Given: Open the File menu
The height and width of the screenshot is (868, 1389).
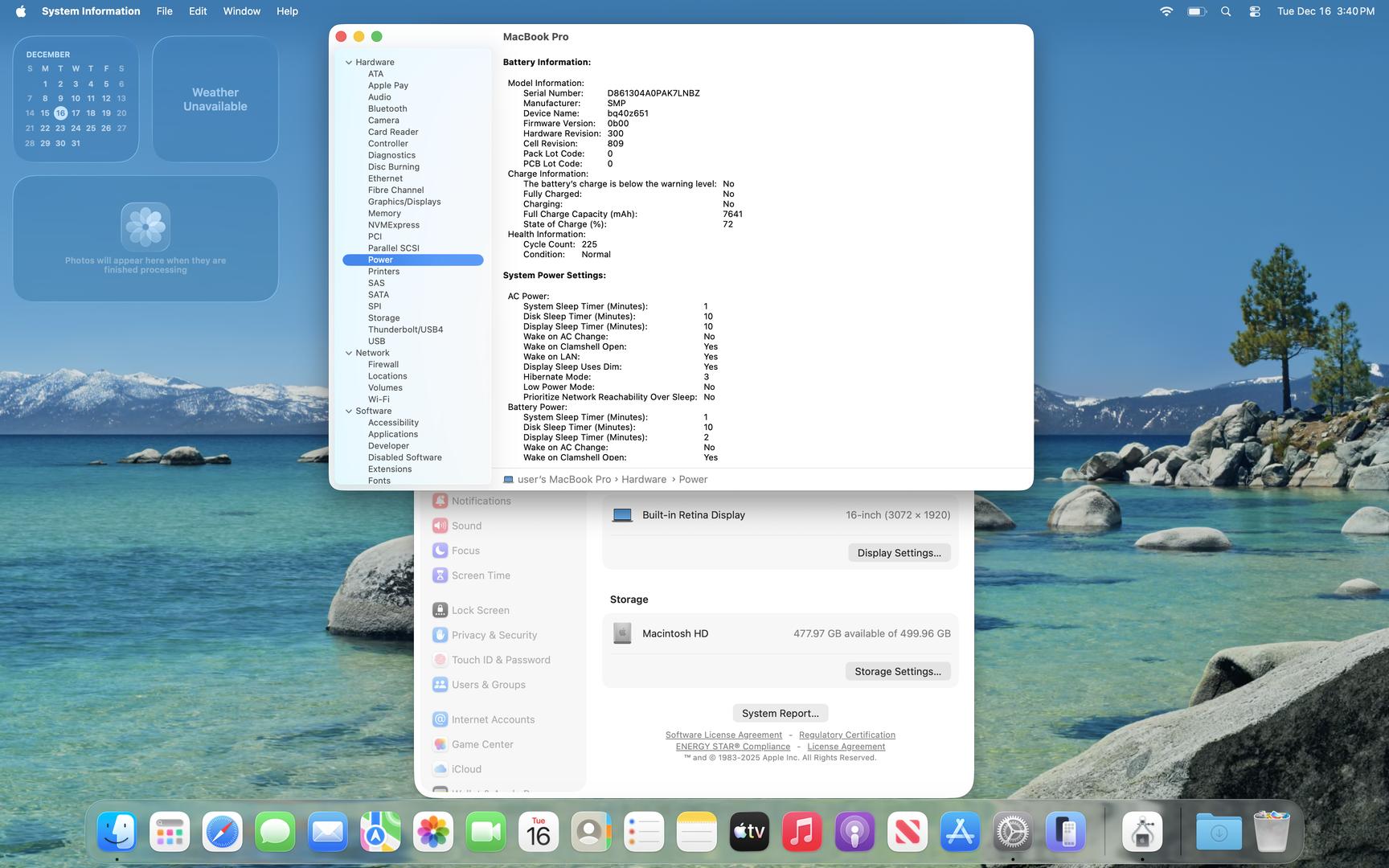Looking at the screenshot, I should click(x=164, y=11).
